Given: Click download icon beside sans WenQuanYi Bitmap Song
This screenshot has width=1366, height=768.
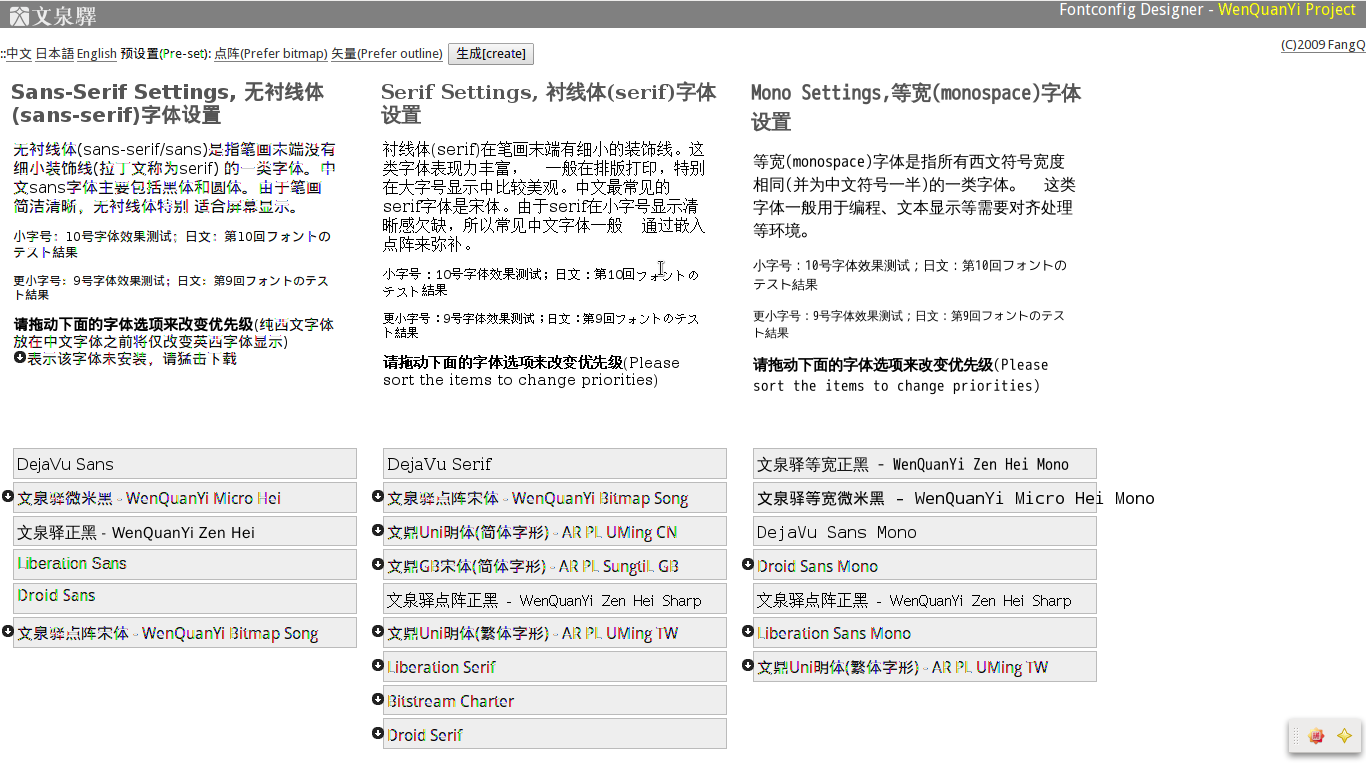Looking at the screenshot, I should pyautogui.click(x=8, y=631).
